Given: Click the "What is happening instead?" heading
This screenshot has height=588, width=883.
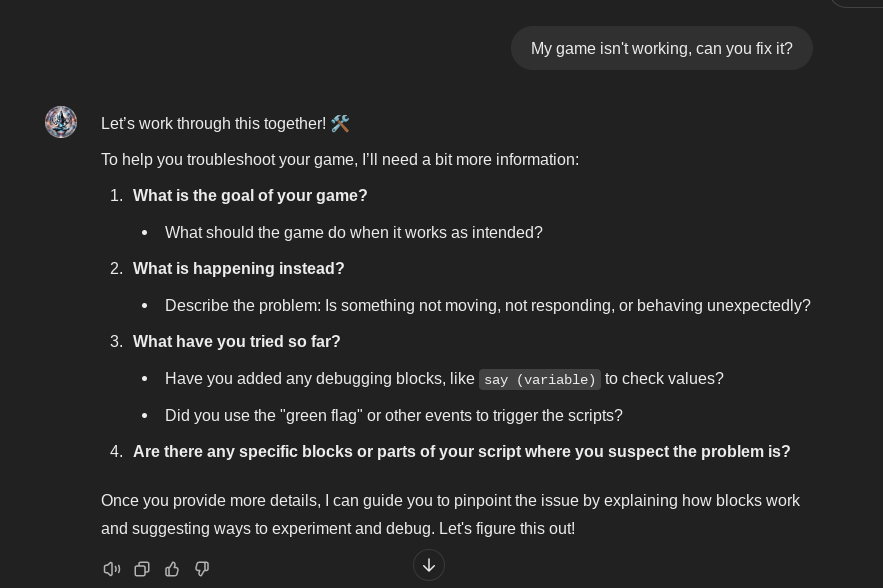Looking at the screenshot, I should click(238, 269).
